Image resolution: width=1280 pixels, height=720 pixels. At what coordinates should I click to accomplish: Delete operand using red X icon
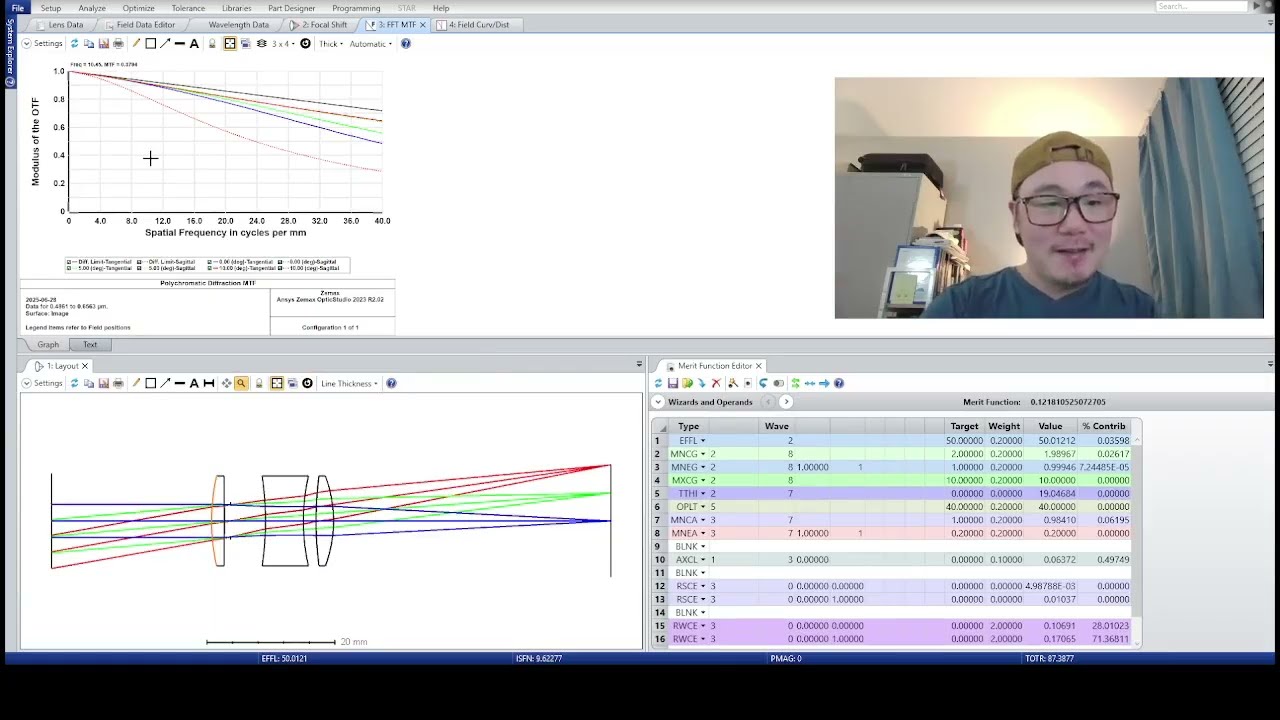click(716, 383)
